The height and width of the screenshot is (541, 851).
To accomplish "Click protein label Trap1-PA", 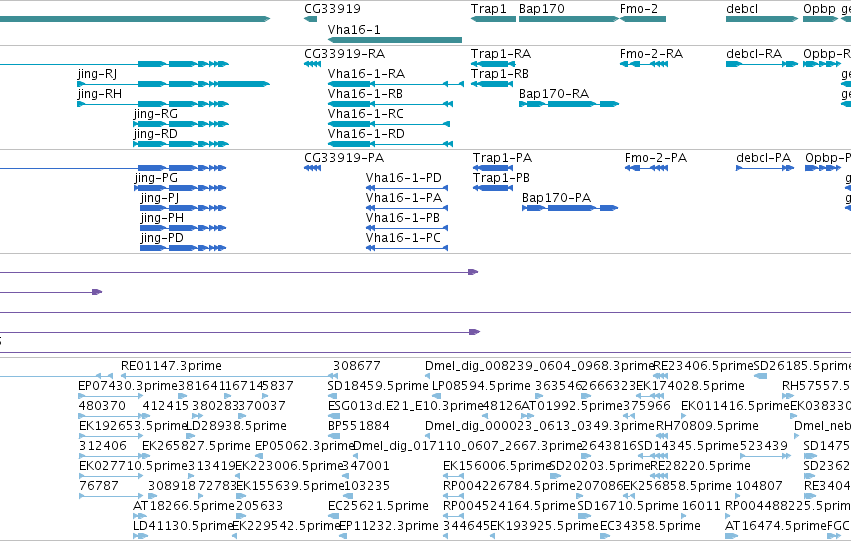I will [x=503, y=158].
